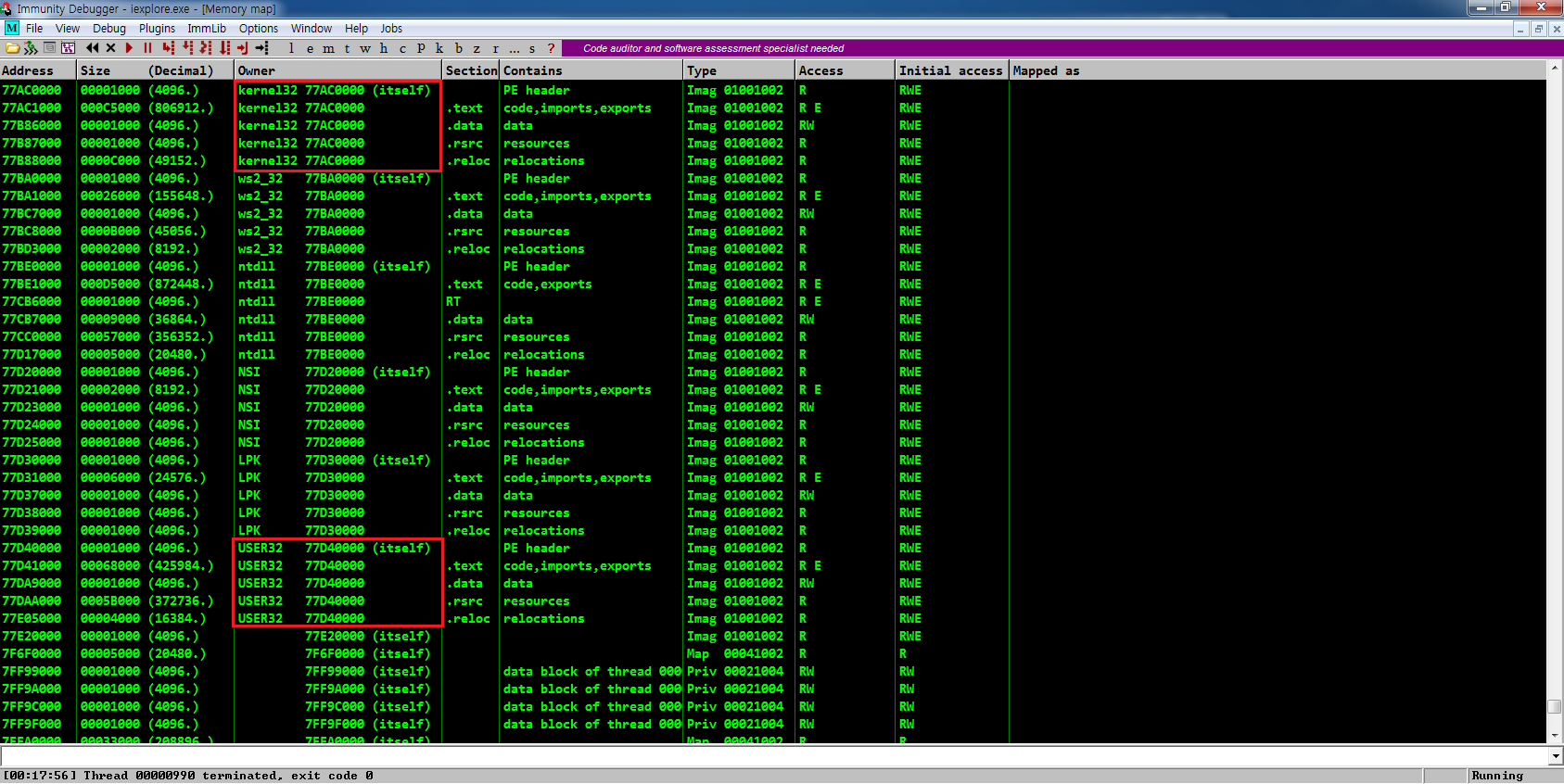Show hardware breakpoints via 'z' button
Viewport: 1564px width, 784px height.
coord(477,48)
